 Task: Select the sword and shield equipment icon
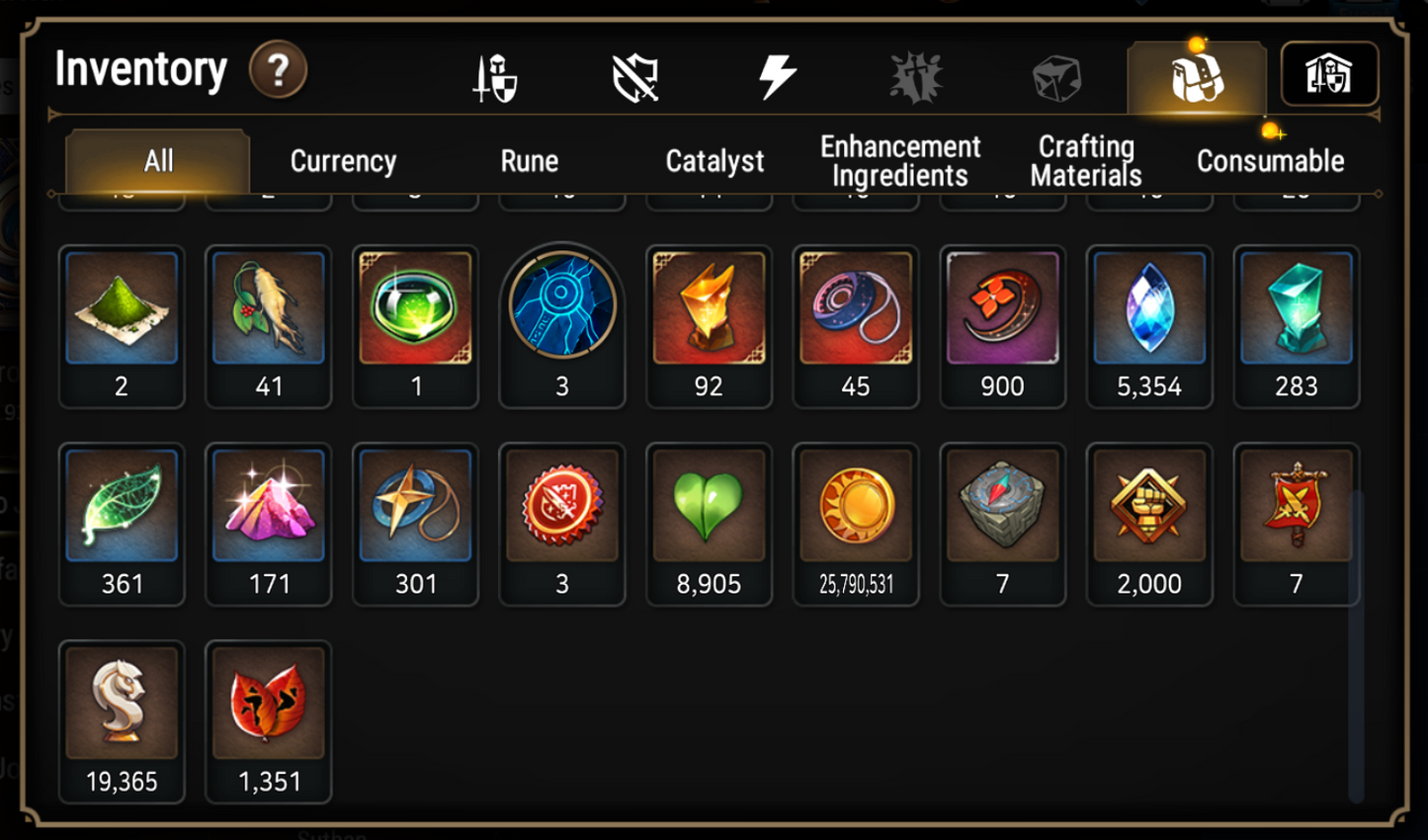tap(495, 78)
